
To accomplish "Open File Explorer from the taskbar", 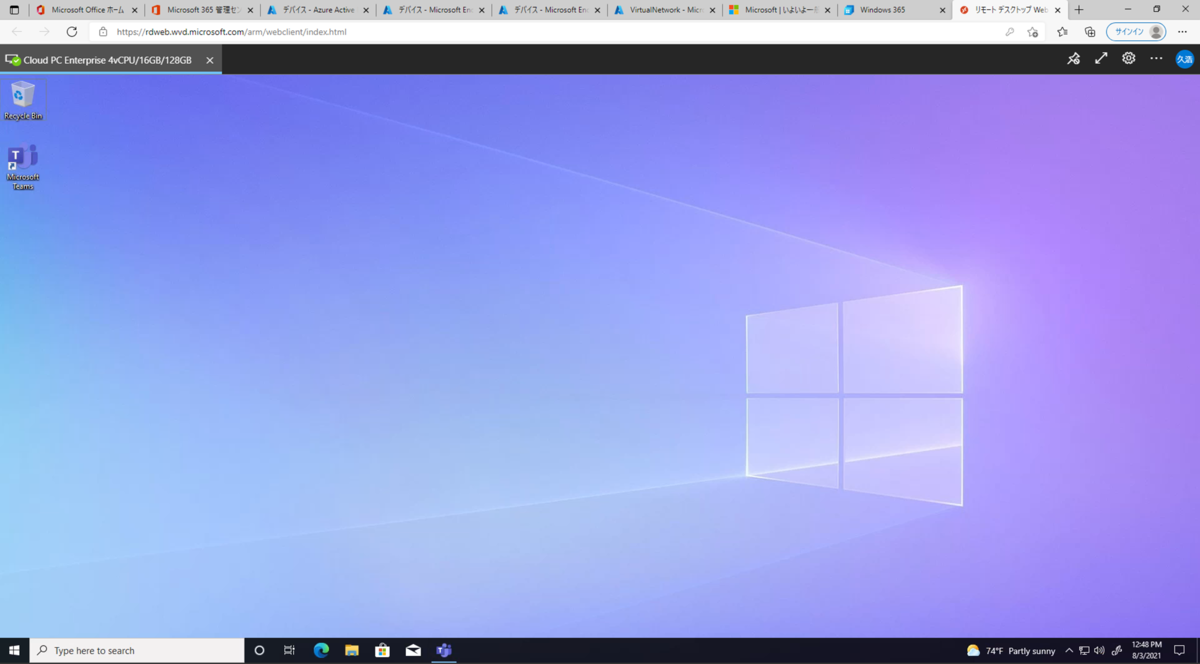I will tap(352, 650).
